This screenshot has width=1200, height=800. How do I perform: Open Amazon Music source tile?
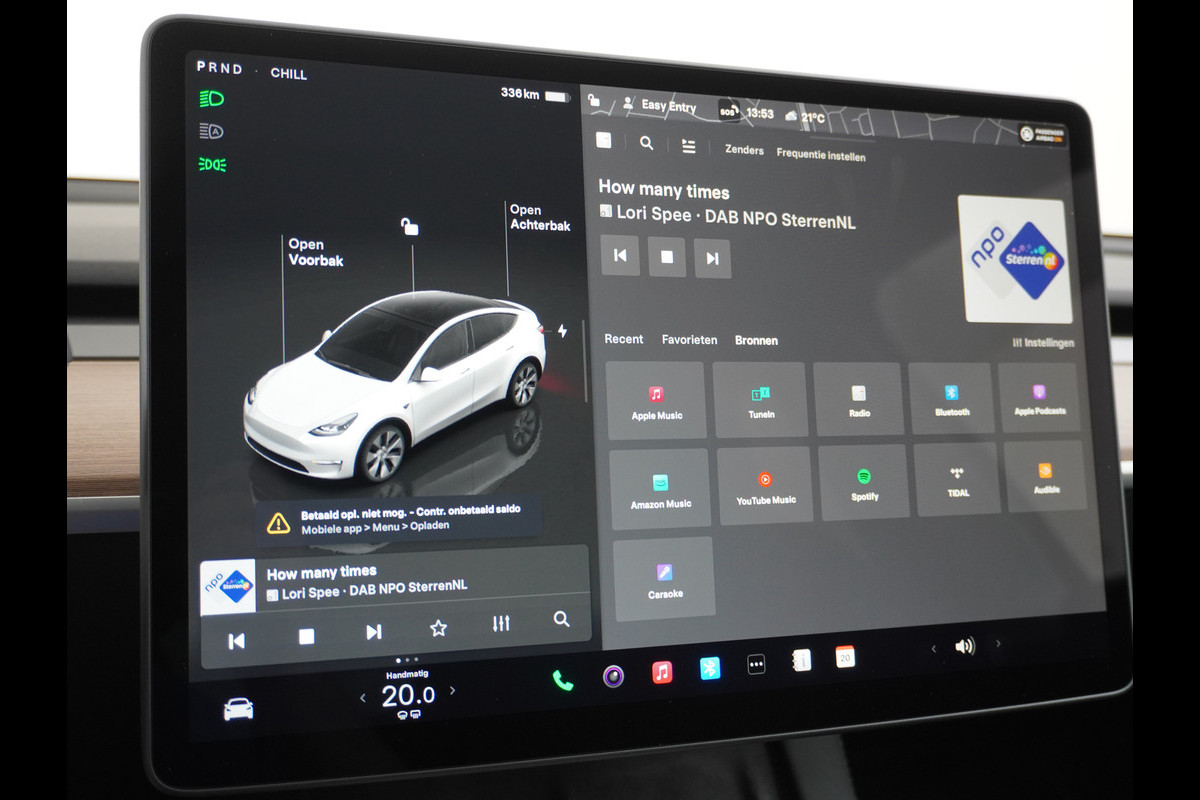(x=659, y=489)
